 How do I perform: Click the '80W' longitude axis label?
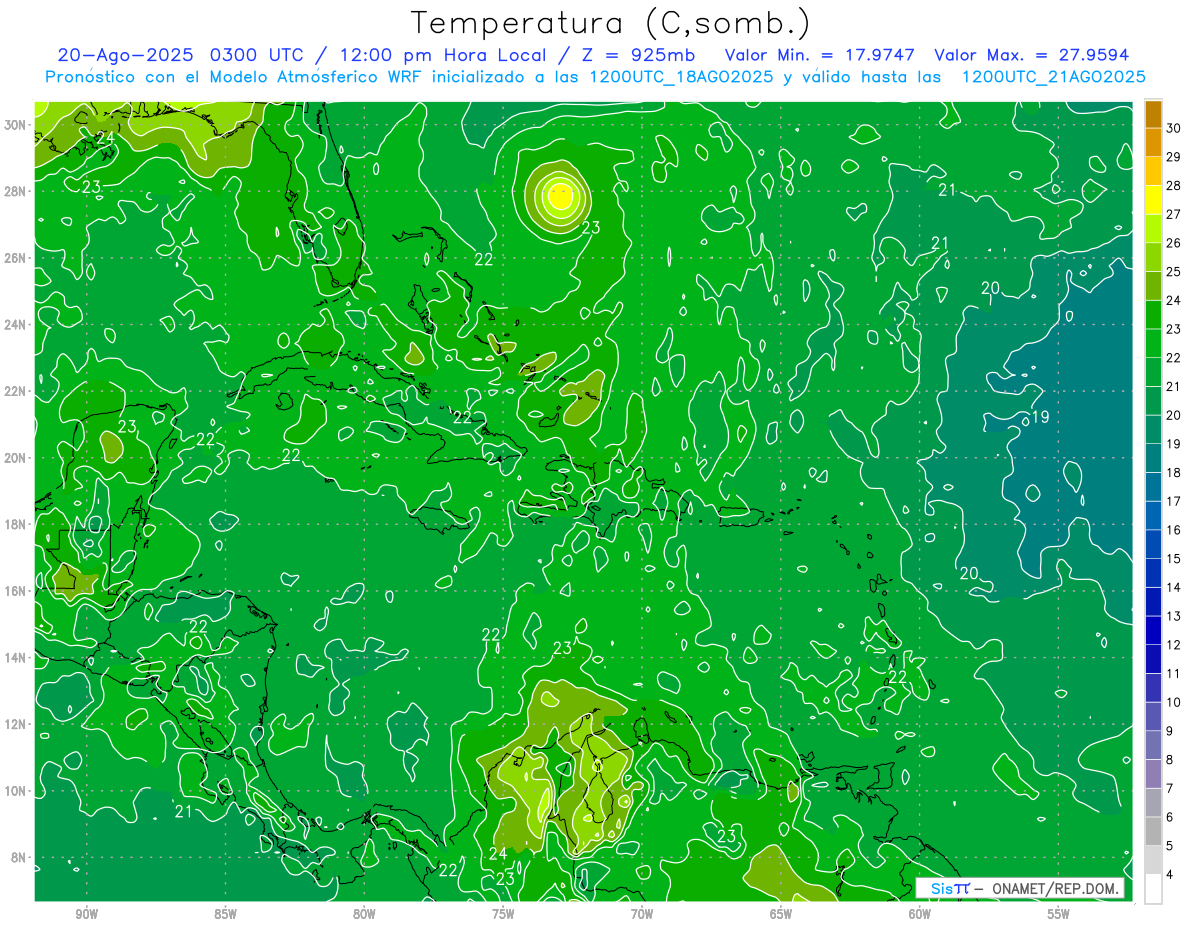(x=364, y=914)
